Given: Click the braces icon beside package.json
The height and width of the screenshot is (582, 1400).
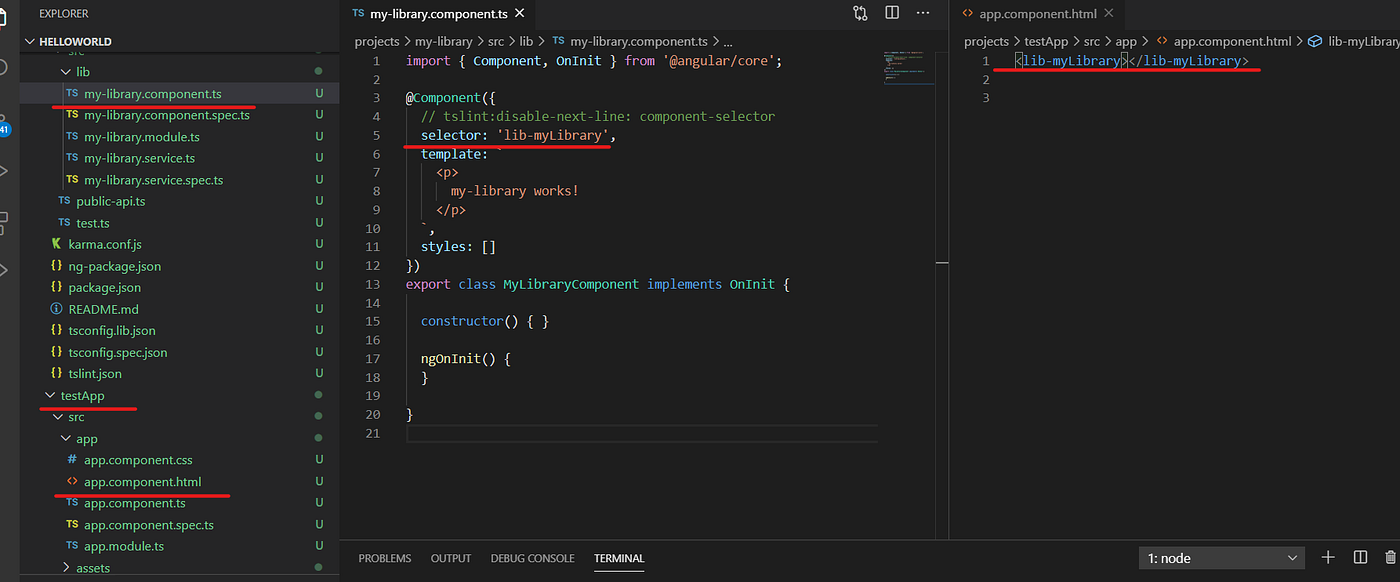Looking at the screenshot, I should pos(58,287).
